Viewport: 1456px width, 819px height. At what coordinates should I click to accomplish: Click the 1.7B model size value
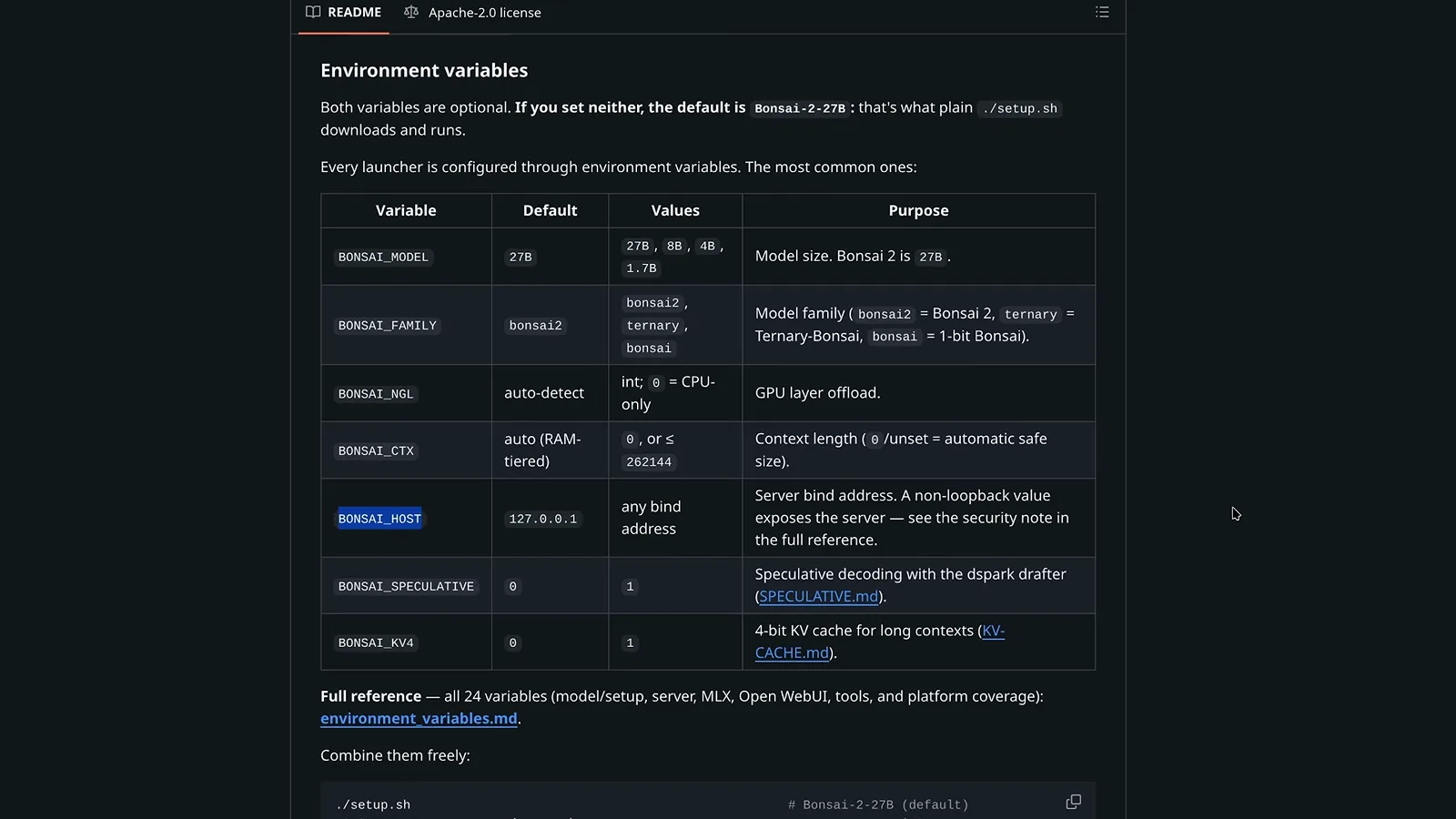(x=642, y=268)
